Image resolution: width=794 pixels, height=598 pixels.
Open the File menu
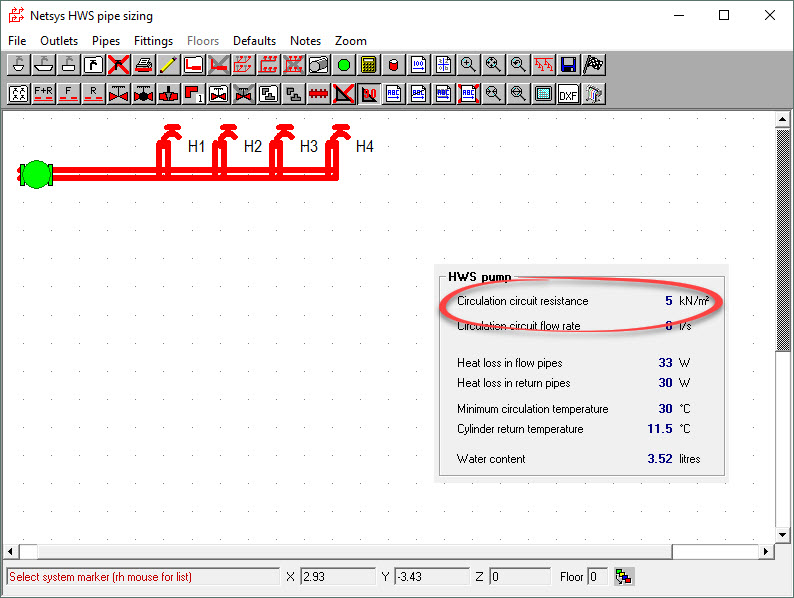[17, 41]
